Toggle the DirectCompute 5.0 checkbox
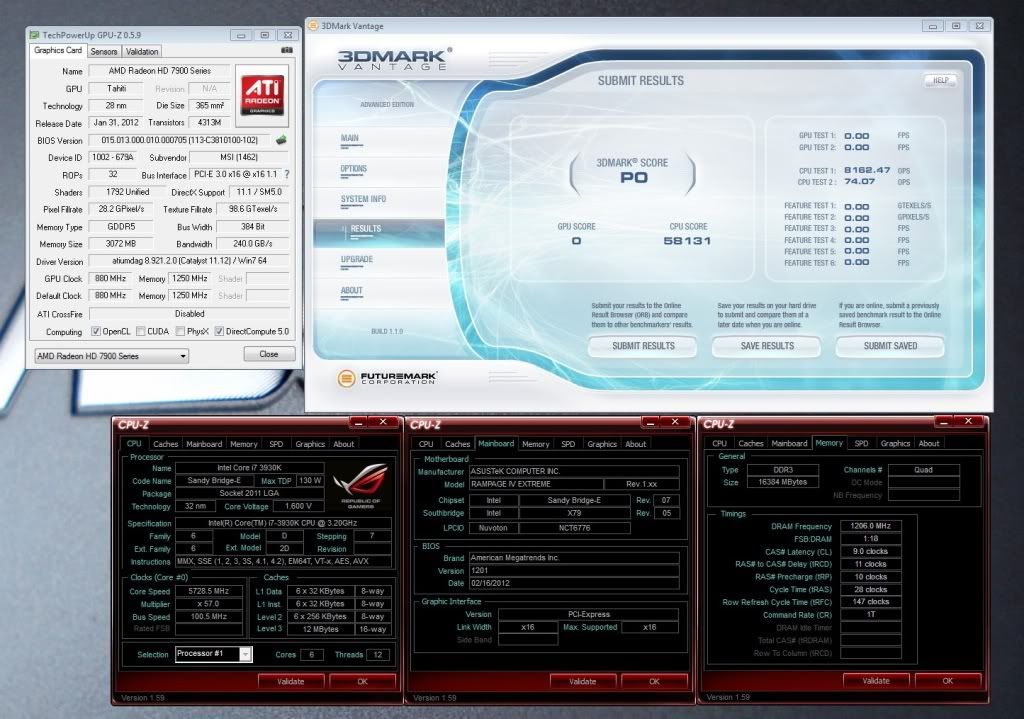1024x719 pixels. tap(219, 331)
